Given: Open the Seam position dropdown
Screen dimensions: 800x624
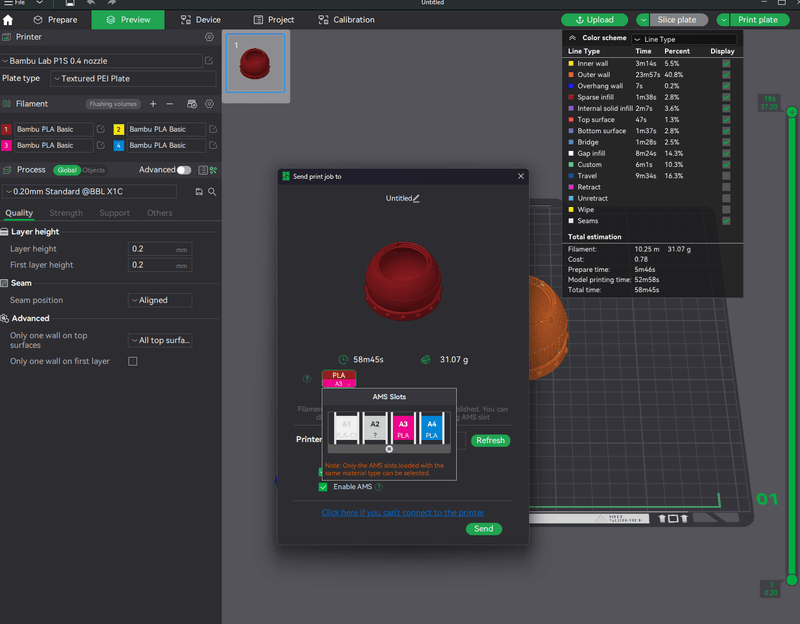Looking at the screenshot, I should [160, 300].
